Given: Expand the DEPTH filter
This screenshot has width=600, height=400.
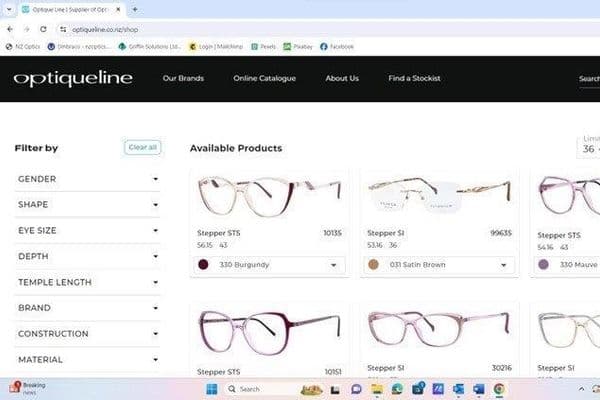Looking at the screenshot, I should pos(87,256).
